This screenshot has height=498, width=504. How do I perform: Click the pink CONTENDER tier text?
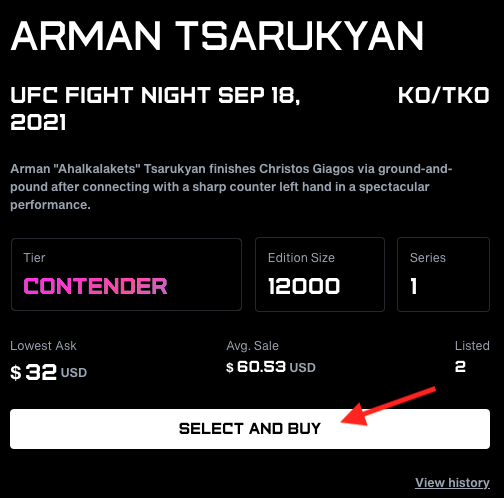pyautogui.click(x=95, y=286)
